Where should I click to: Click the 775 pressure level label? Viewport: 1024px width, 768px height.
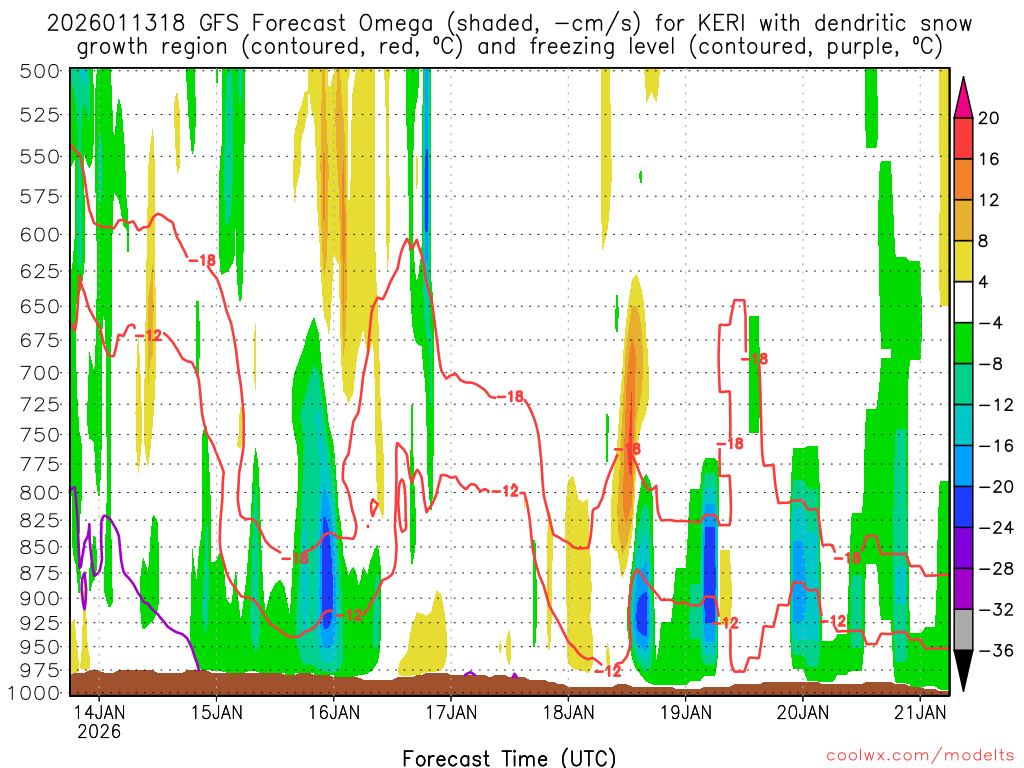(x=40, y=464)
